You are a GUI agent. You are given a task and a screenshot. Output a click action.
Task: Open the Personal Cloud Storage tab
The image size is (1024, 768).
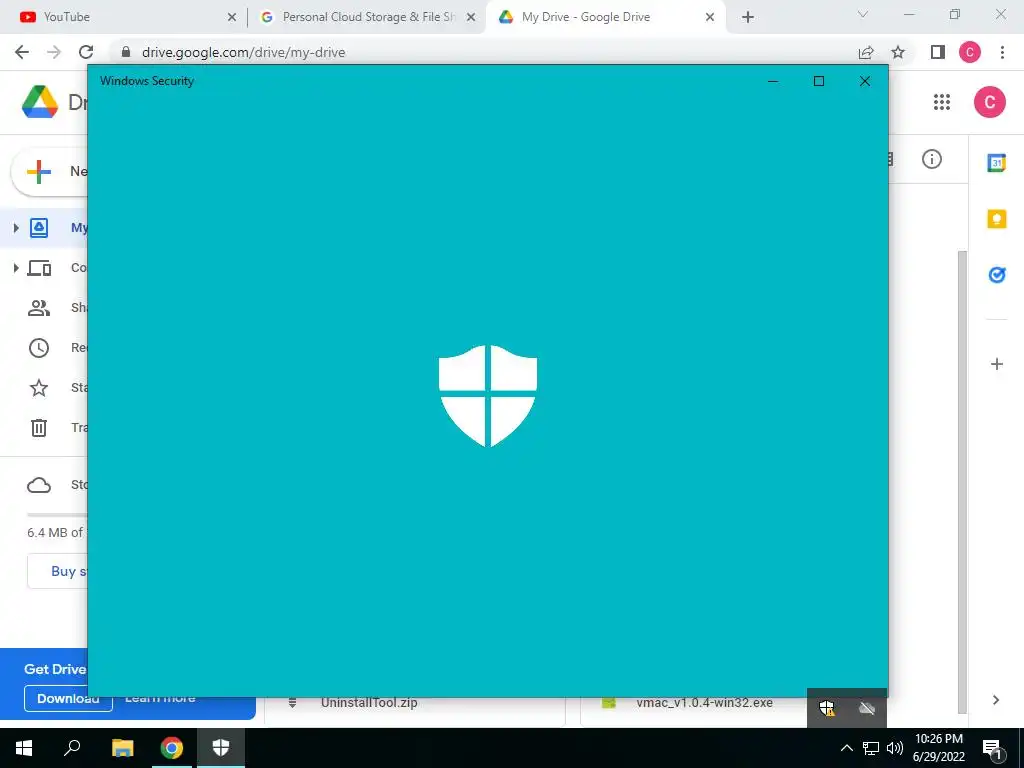coord(366,17)
